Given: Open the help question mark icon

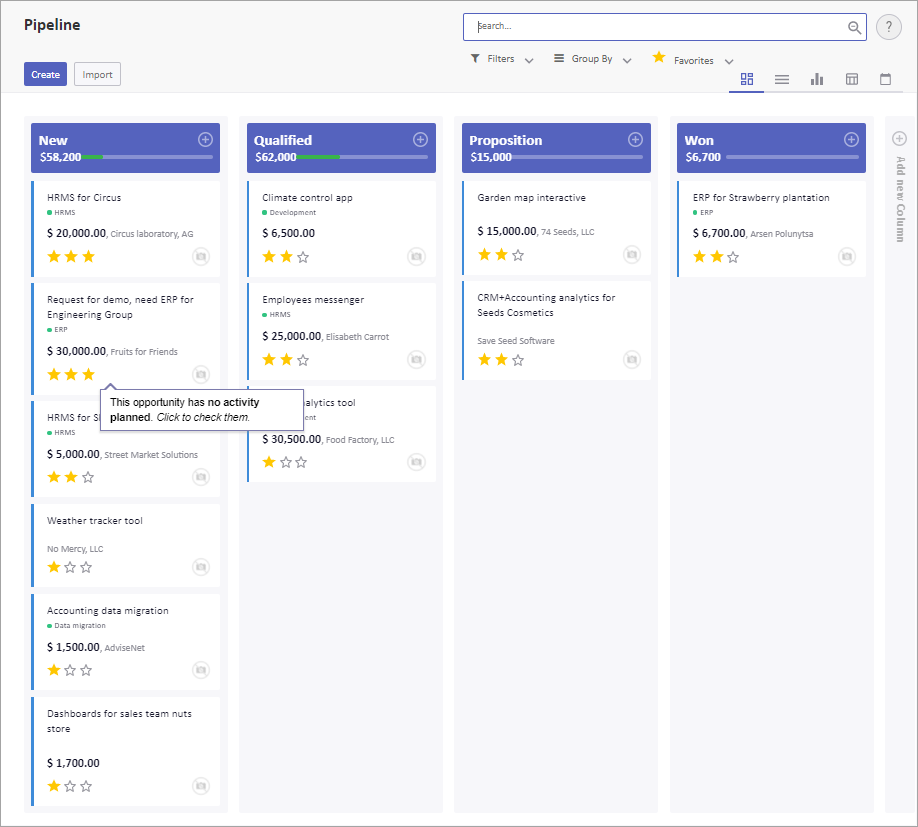Looking at the screenshot, I should 888,28.
